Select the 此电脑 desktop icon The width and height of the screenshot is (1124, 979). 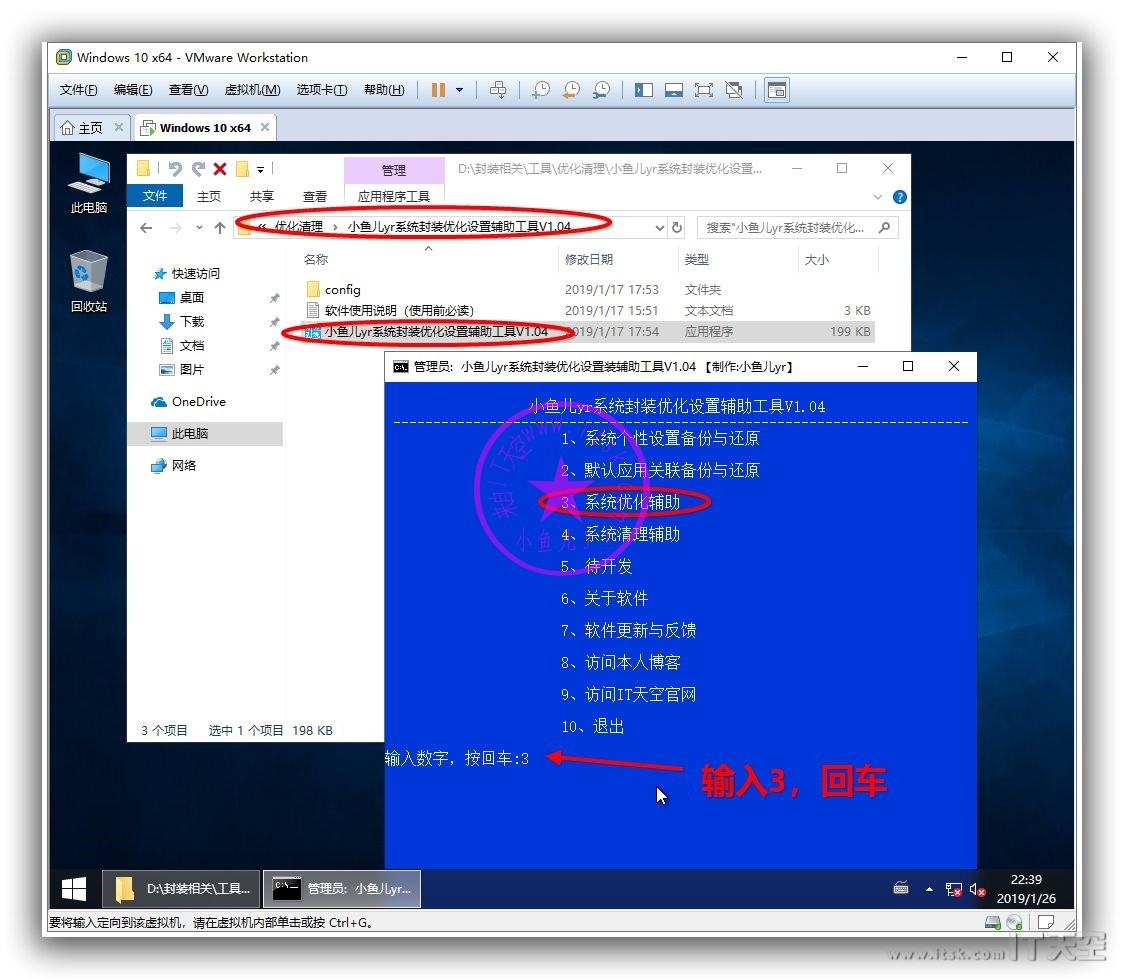coord(89,183)
